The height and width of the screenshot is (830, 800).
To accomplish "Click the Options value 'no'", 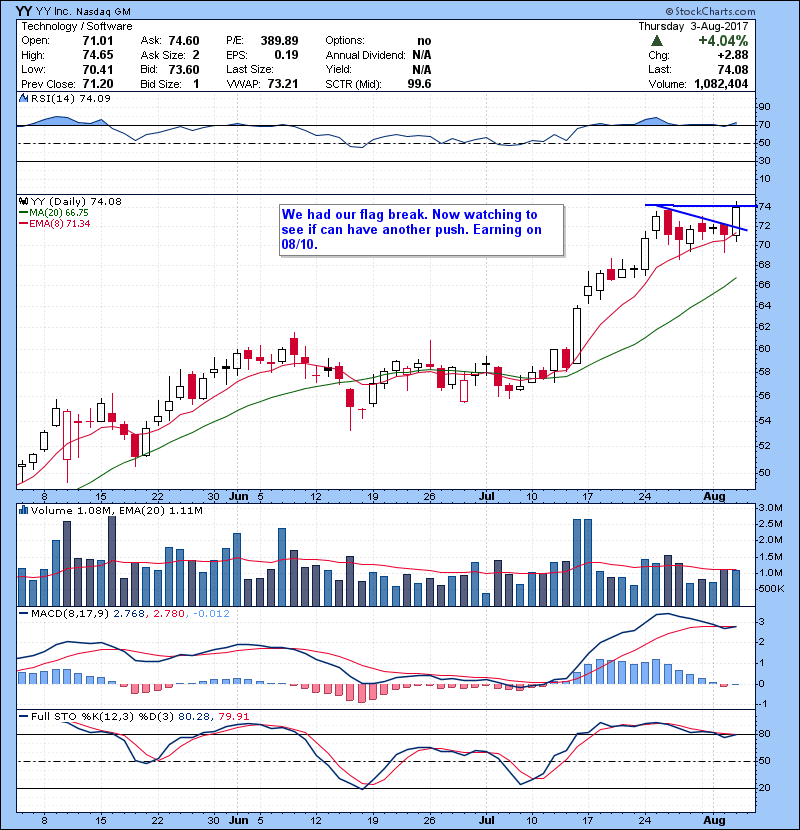I will coord(424,41).
